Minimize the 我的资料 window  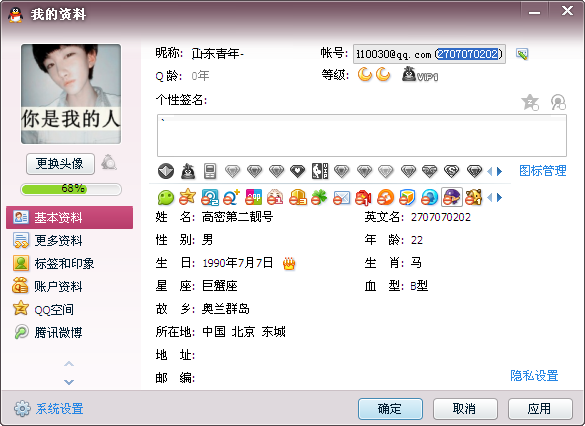534,12
